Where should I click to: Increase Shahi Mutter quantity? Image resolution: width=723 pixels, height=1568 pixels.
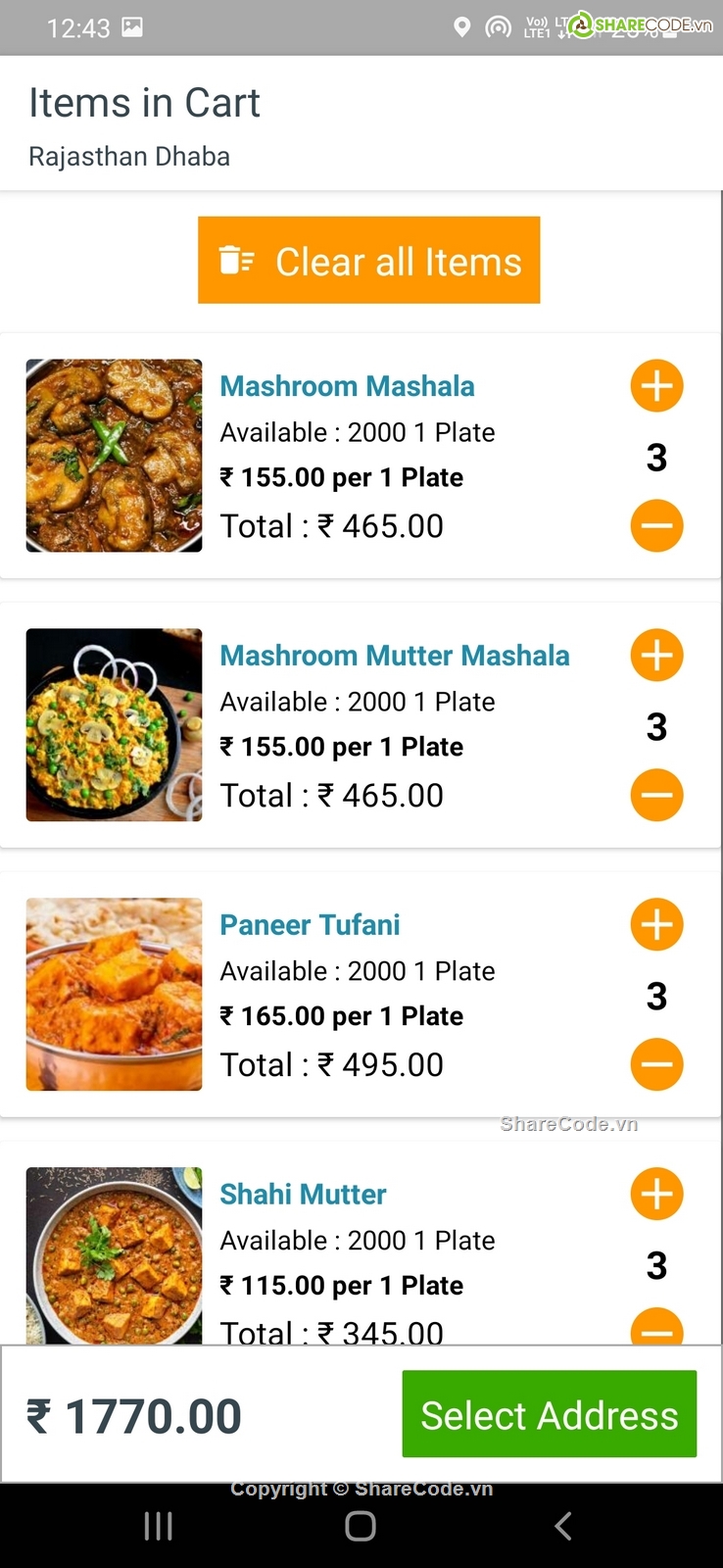pyautogui.click(x=656, y=1195)
